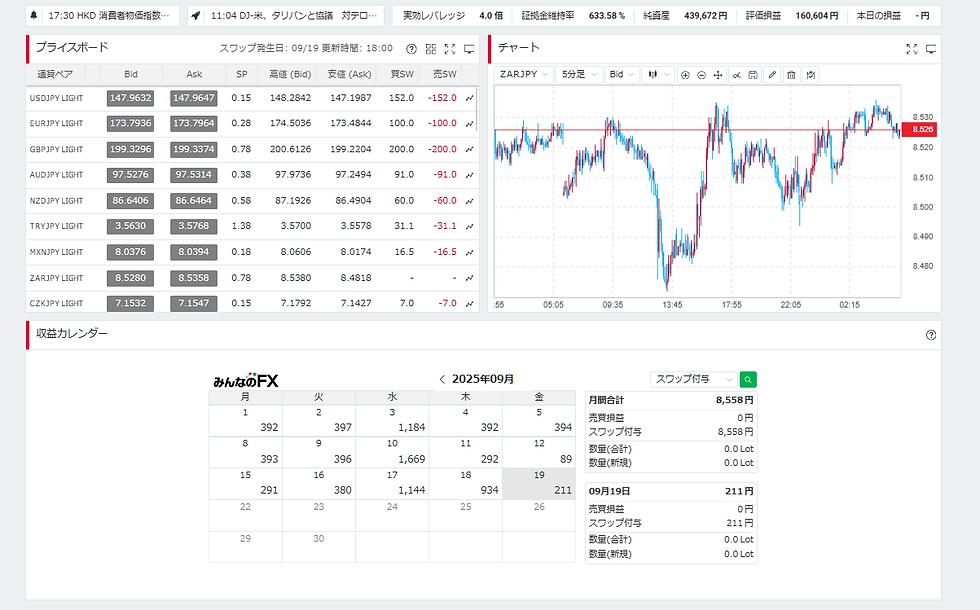Open chart icon in ZARJPY LIGHT row
Image resolution: width=980 pixels, height=610 pixels.
[469, 278]
